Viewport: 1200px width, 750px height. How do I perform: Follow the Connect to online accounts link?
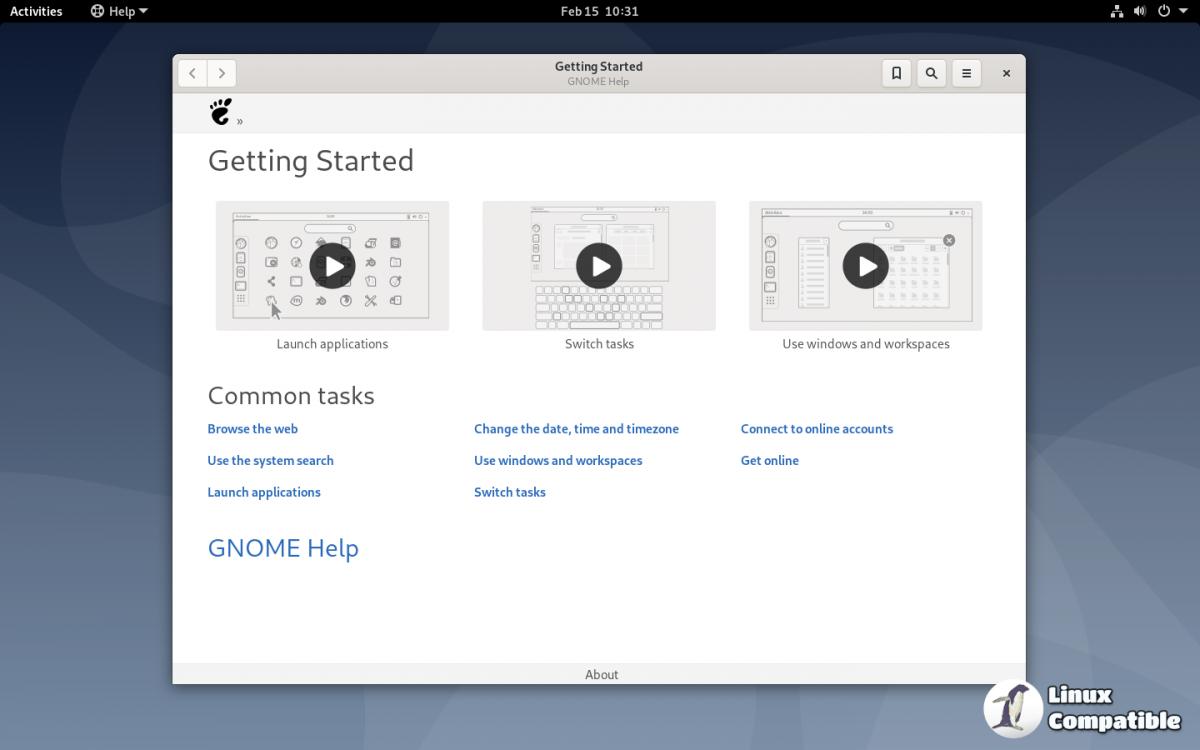click(x=816, y=429)
